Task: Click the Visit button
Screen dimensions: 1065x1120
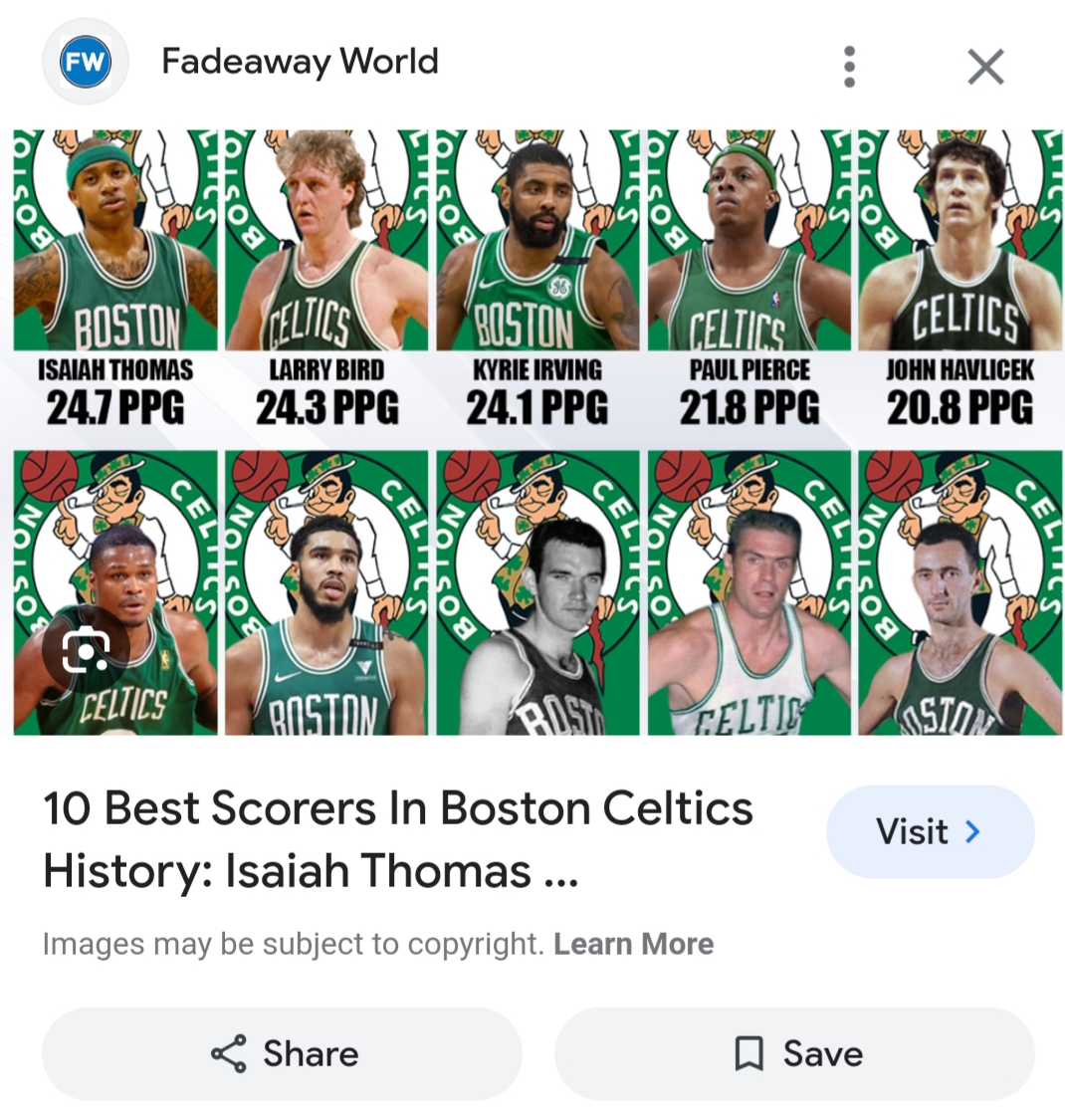Action: pyautogui.click(x=930, y=831)
